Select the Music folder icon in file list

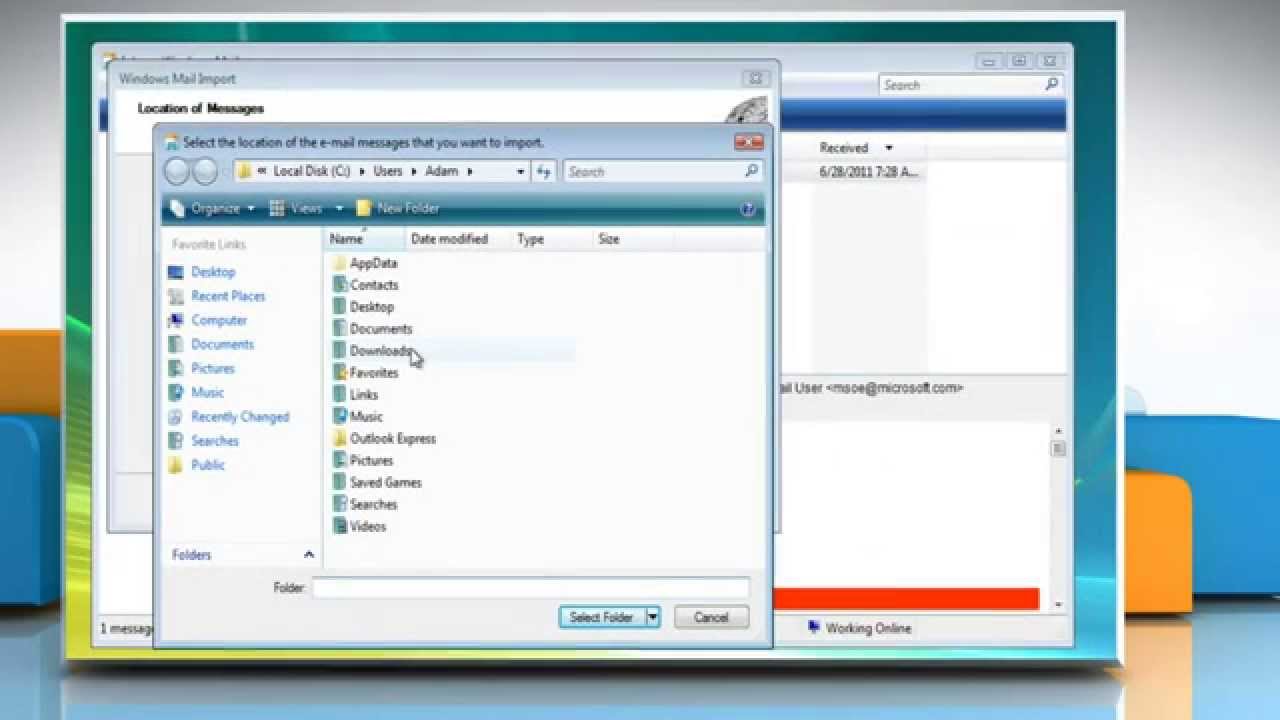[340, 417]
